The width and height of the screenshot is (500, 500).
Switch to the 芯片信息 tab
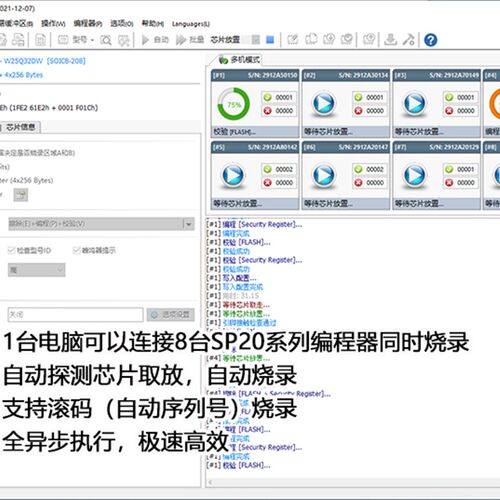click(x=21, y=127)
